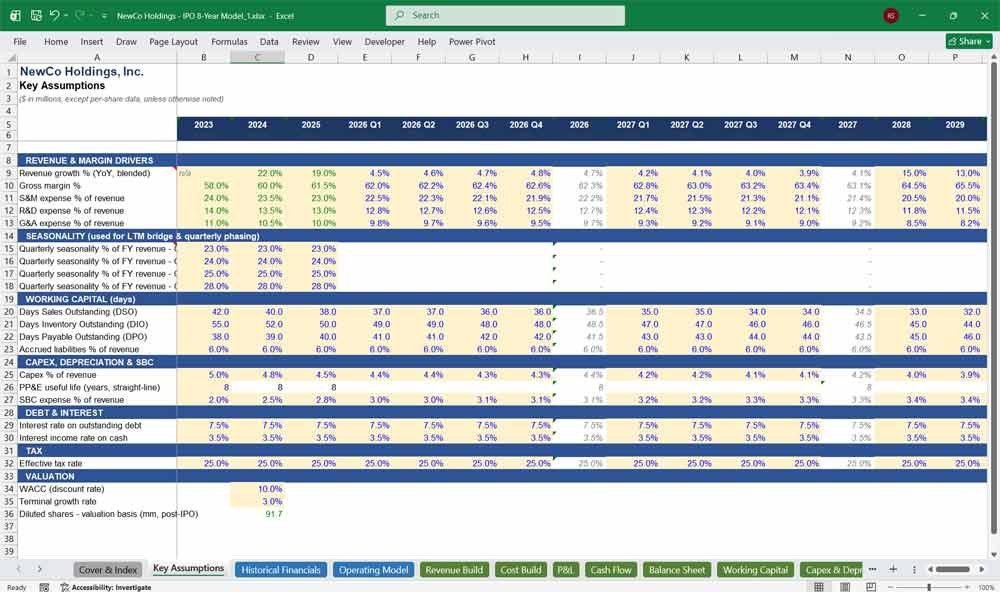This screenshot has width=1000, height=592.
Task: Click the 'Effective tax rate' label
Action: [x=50, y=463]
